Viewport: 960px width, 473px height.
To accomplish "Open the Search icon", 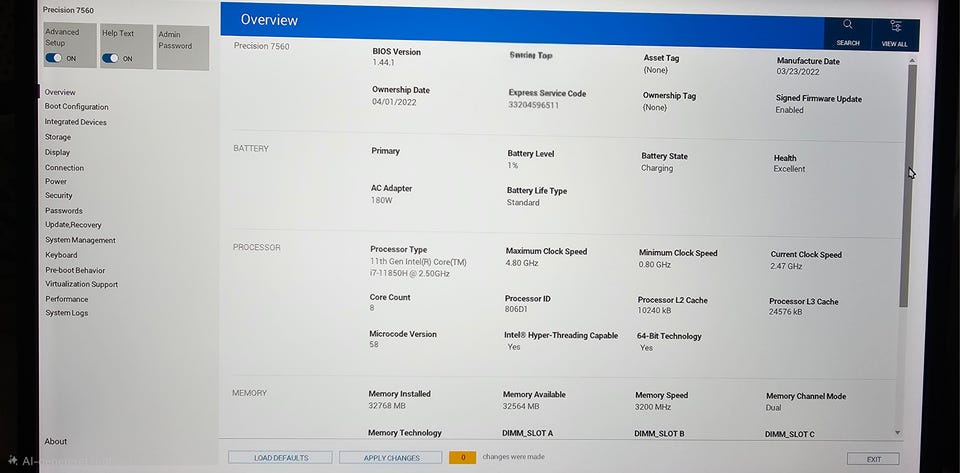I will pyautogui.click(x=848, y=24).
